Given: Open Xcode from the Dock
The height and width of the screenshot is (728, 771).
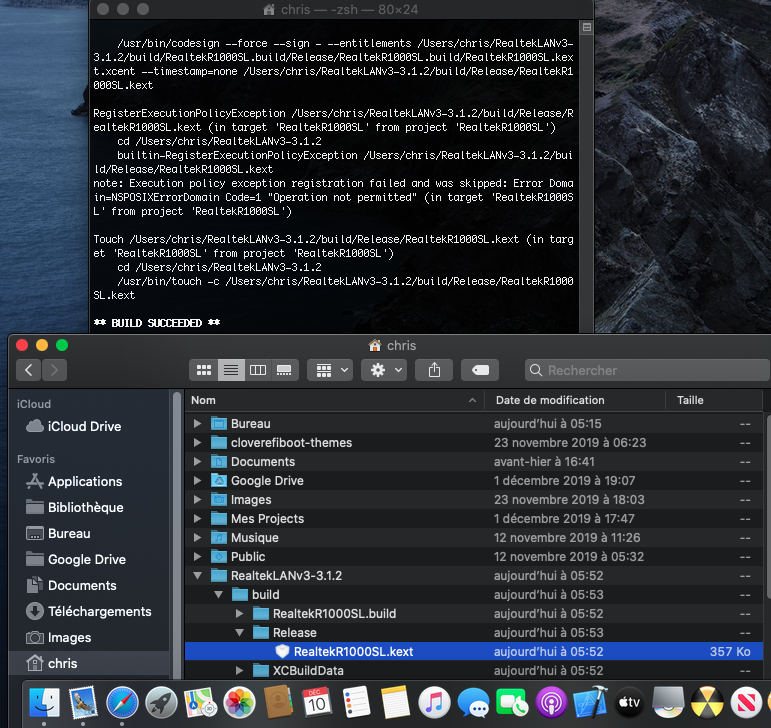Looking at the screenshot, I should click(x=590, y=702).
